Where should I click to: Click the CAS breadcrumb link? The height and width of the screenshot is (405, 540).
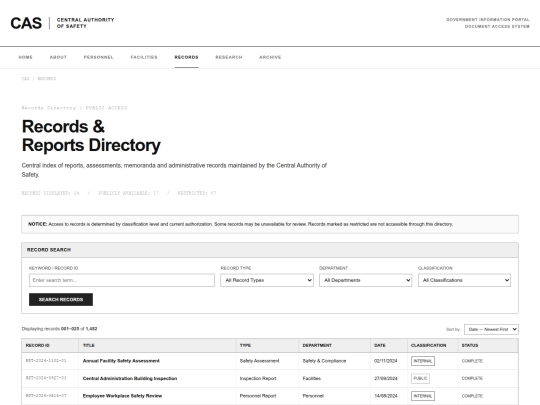coord(25,79)
